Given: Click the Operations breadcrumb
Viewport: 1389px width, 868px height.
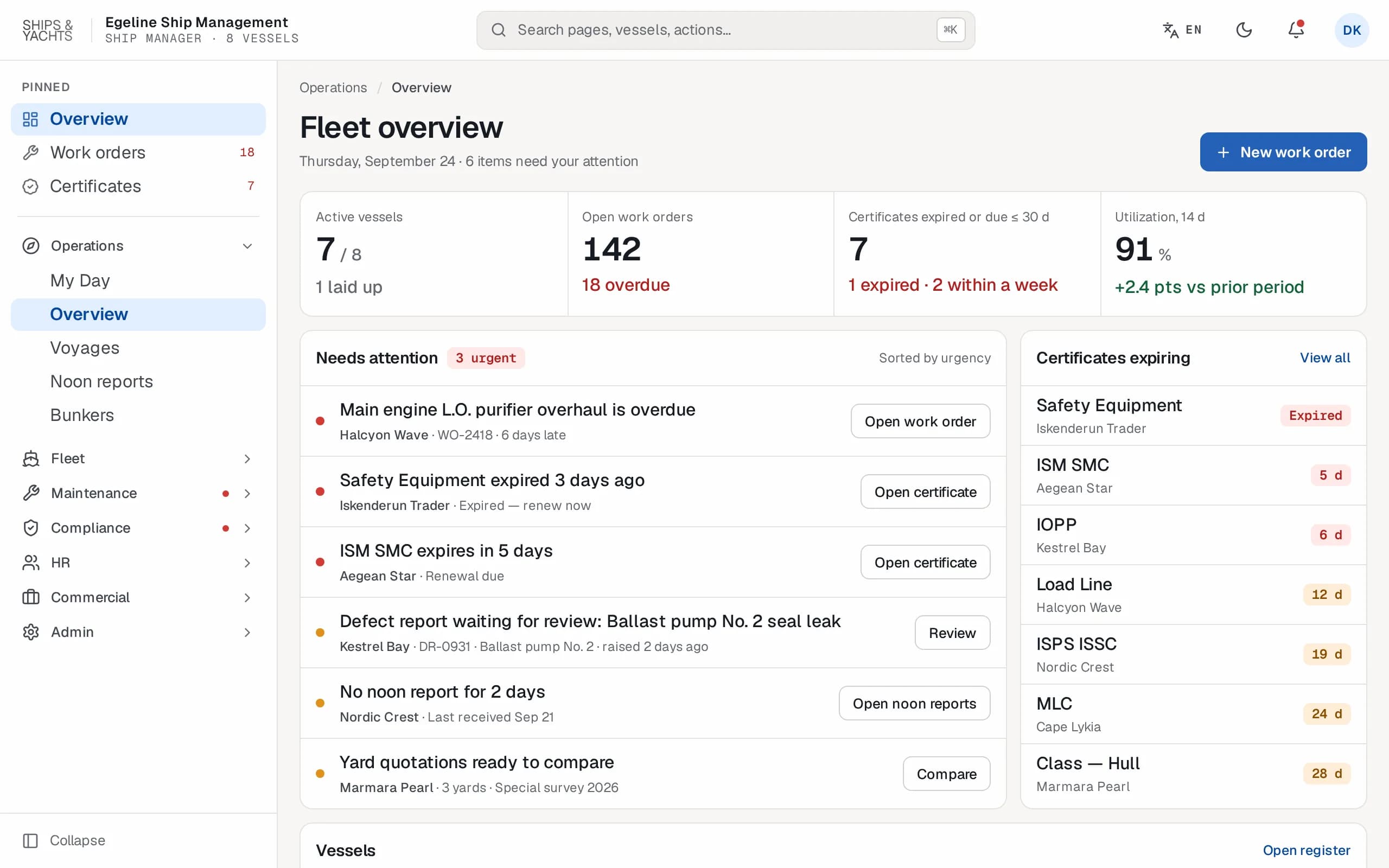Looking at the screenshot, I should coord(333,88).
